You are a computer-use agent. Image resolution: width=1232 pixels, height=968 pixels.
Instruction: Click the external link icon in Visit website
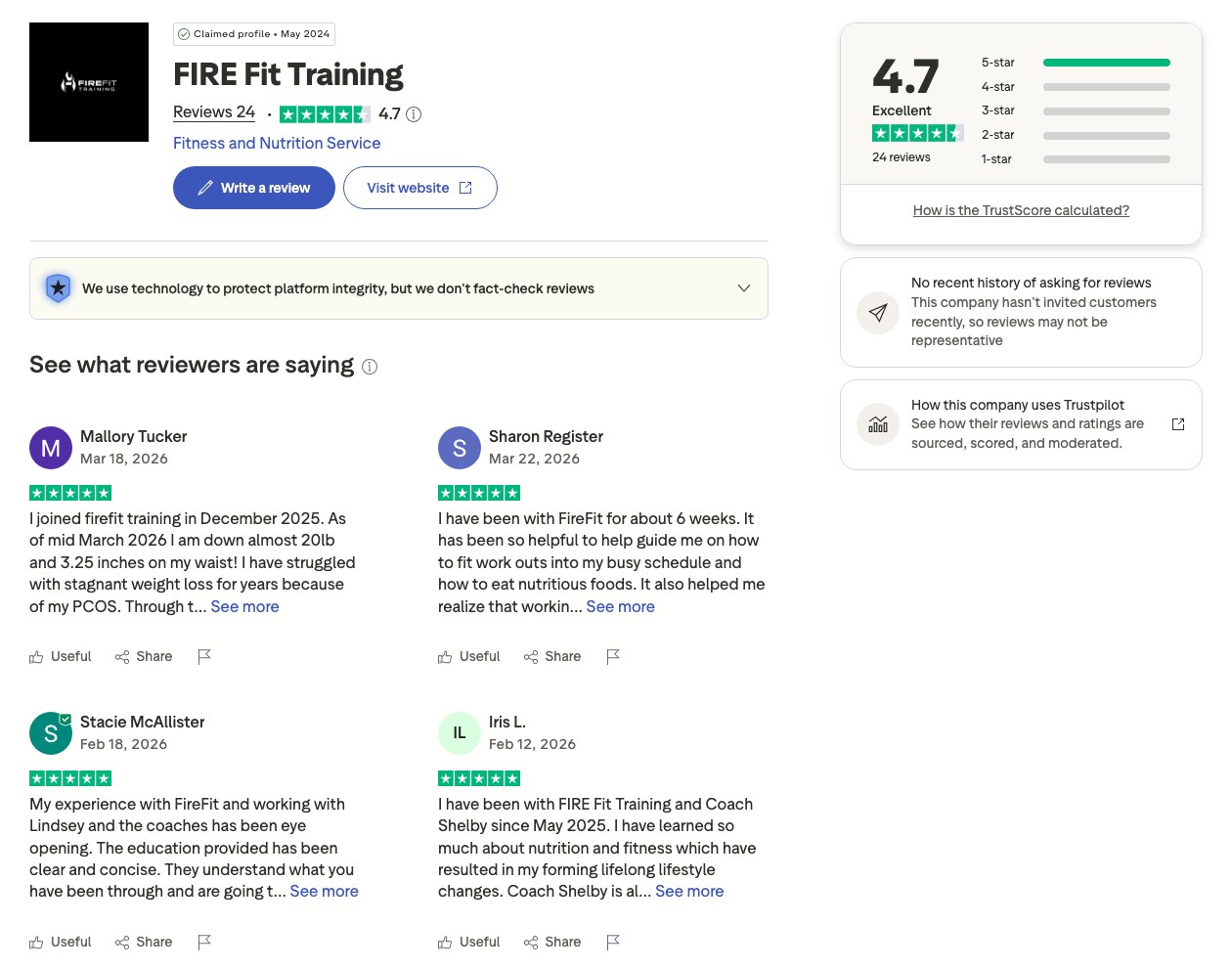tap(465, 188)
